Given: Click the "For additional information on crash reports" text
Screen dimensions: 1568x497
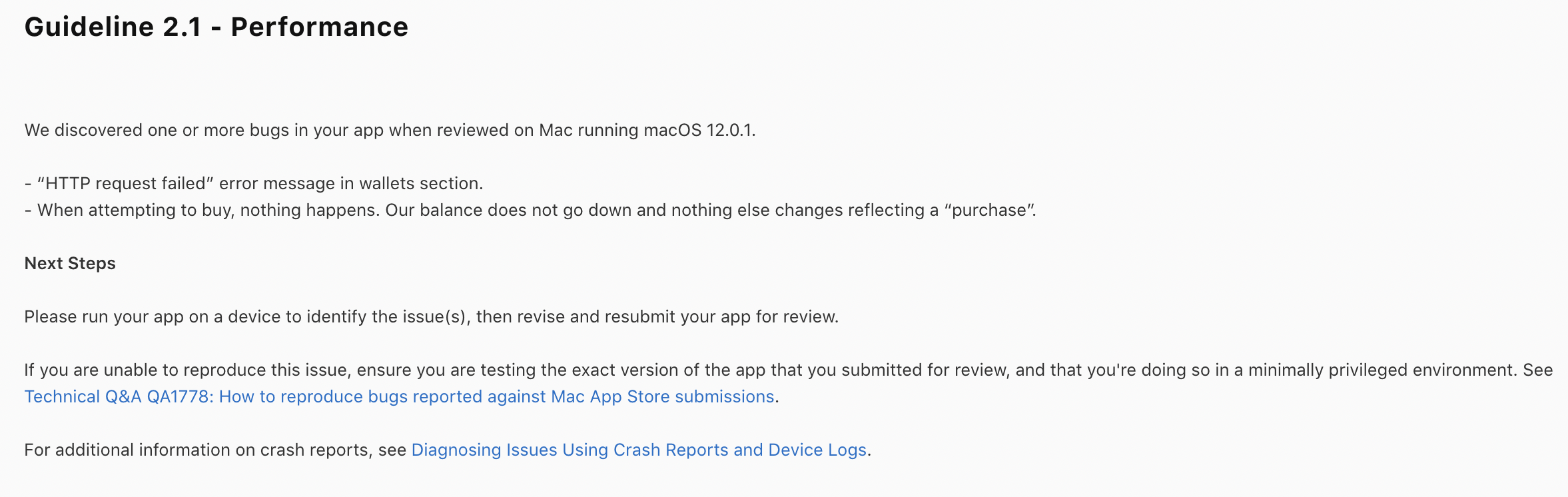Looking at the screenshot, I should (x=214, y=450).
